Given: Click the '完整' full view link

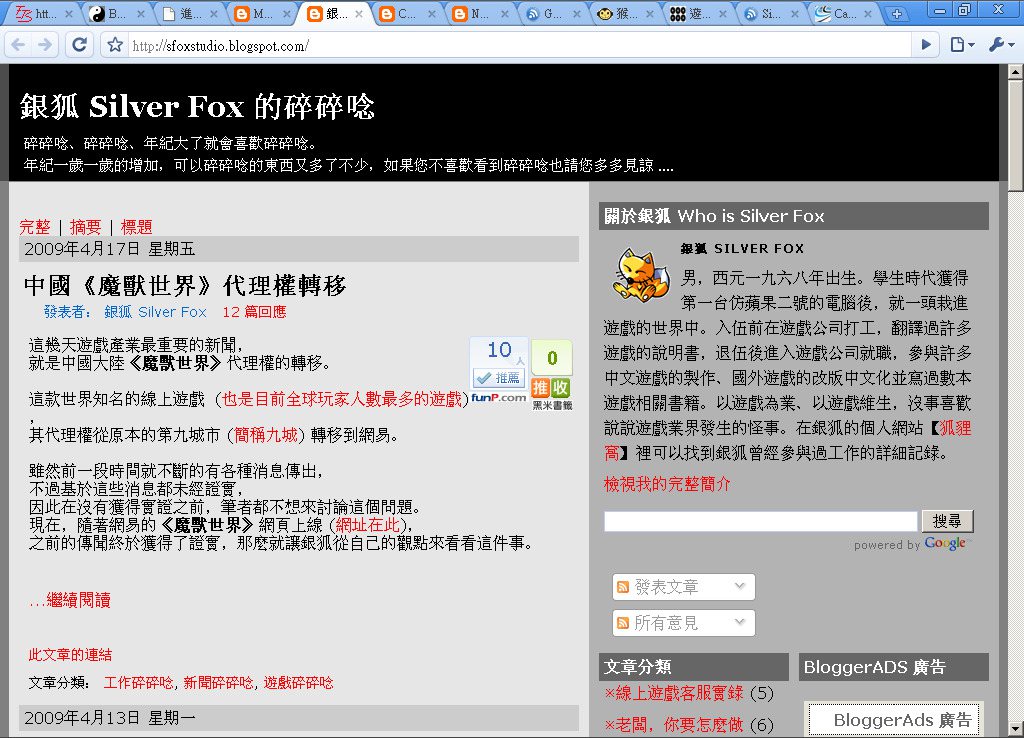Looking at the screenshot, I should [x=35, y=227].
